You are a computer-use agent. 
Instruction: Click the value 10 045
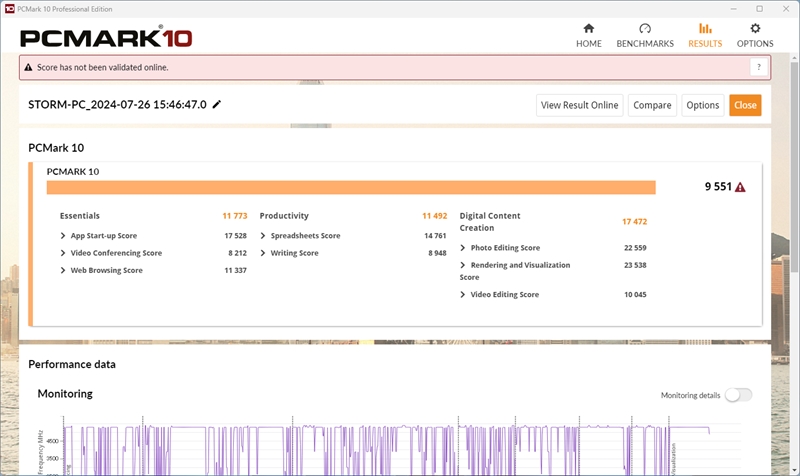pos(635,295)
